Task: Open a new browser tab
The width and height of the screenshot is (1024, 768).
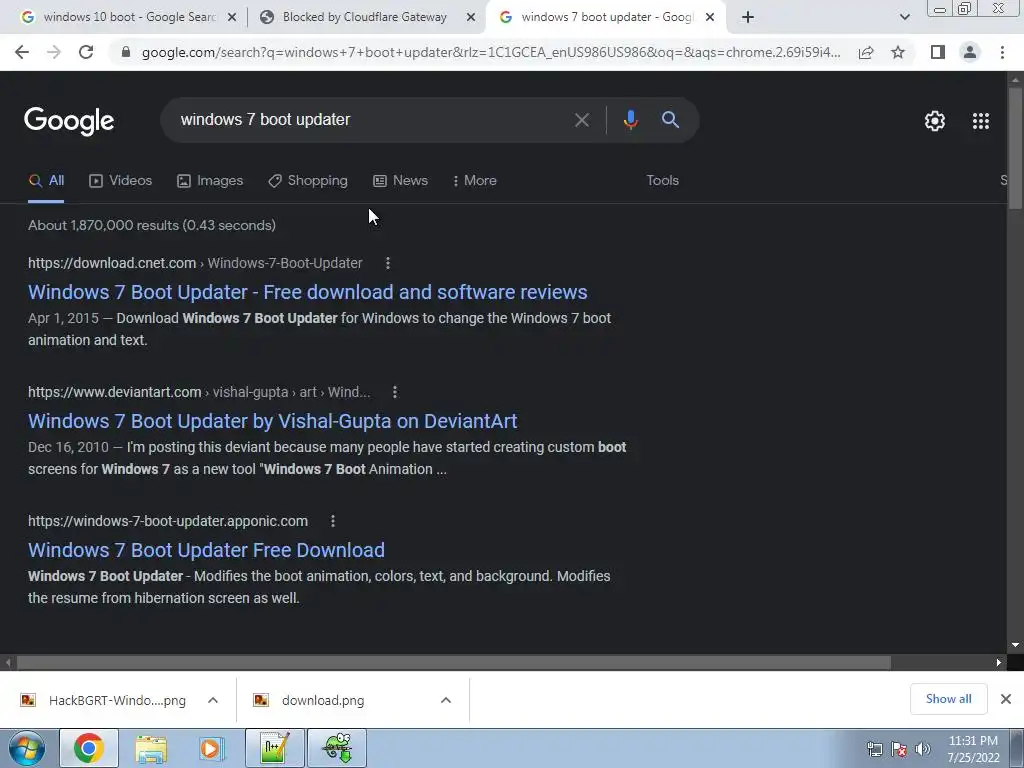Action: coord(748,18)
